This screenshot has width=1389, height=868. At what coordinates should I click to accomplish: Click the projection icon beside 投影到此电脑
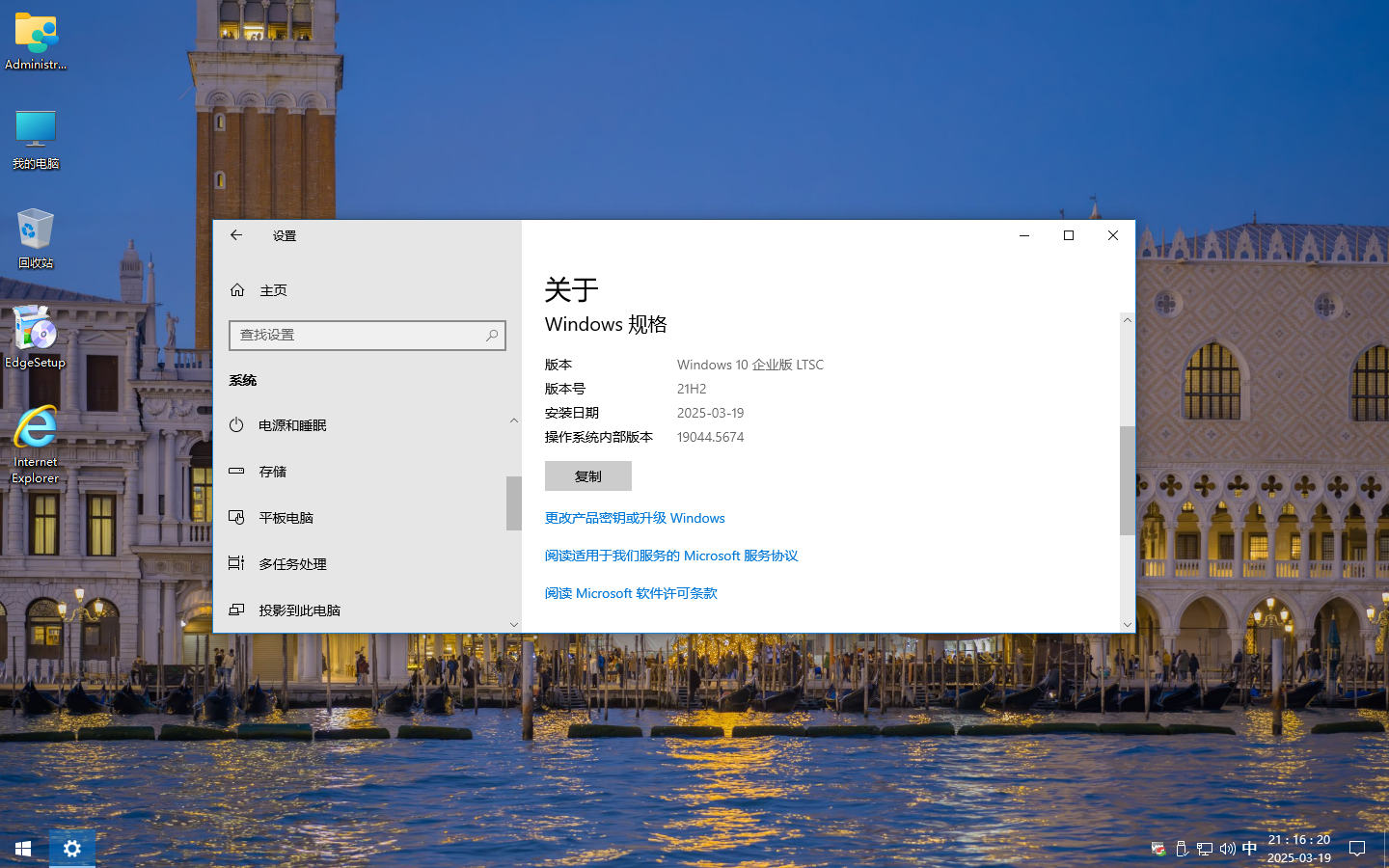coord(236,610)
